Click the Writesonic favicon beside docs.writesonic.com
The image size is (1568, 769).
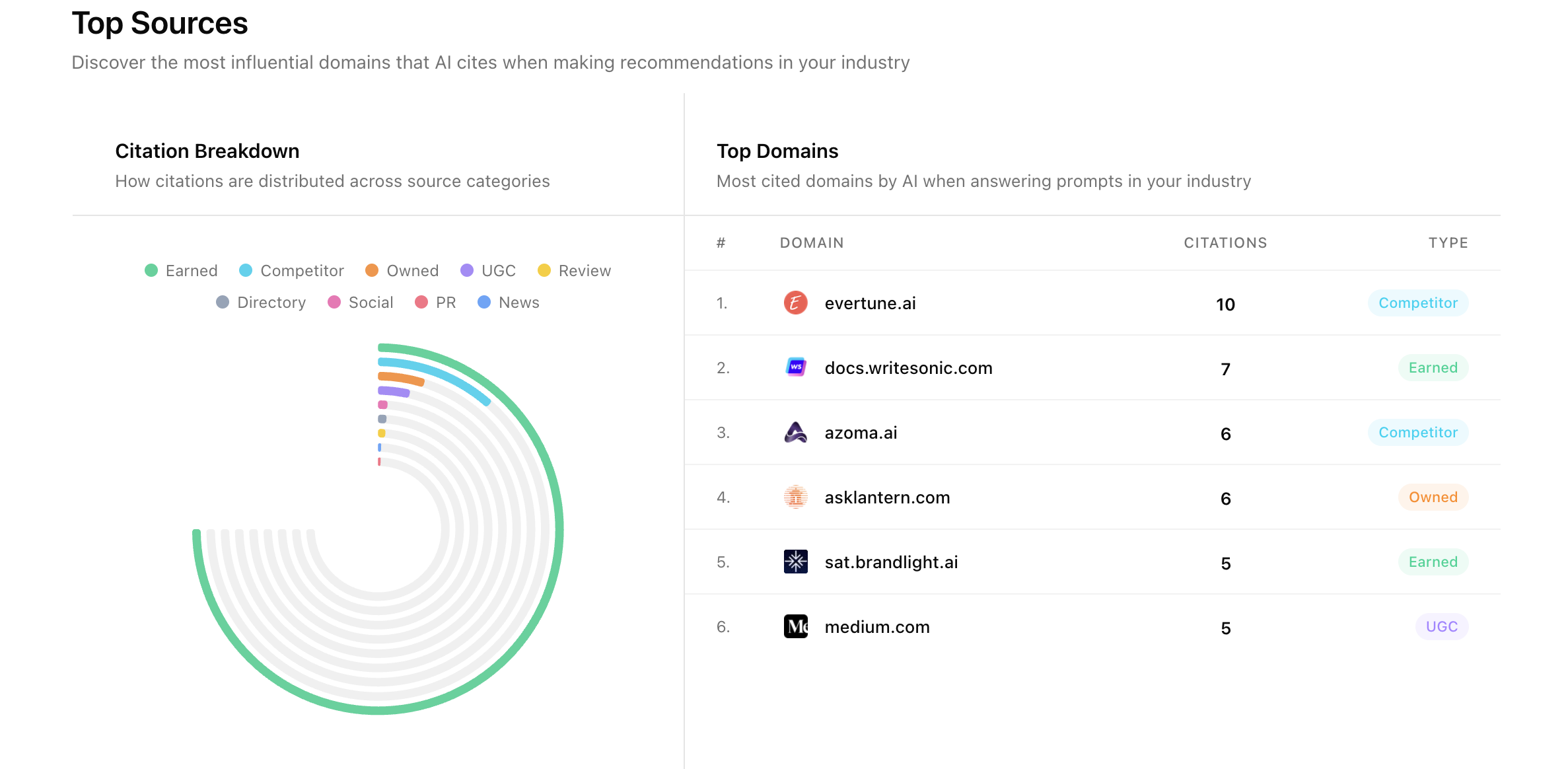(x=795, y=367)
